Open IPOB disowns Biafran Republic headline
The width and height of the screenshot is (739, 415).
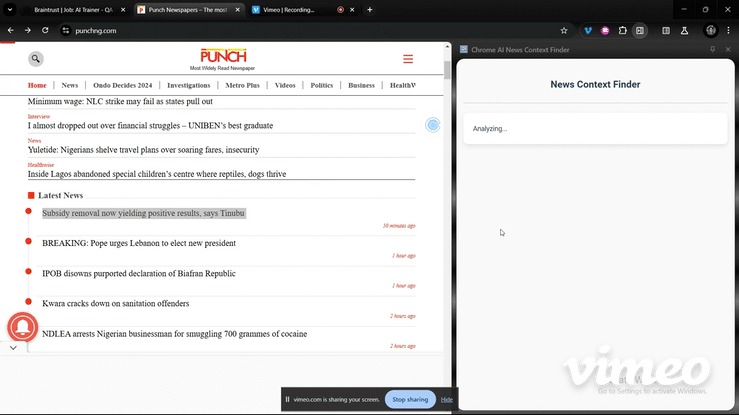click(139, 274)
